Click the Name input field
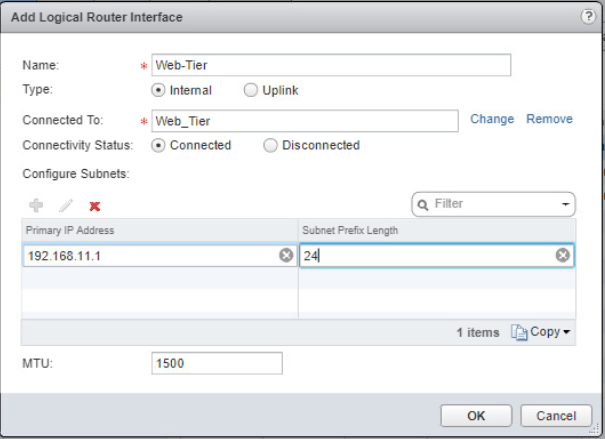605x439 pixels. [x=331, y=65]
